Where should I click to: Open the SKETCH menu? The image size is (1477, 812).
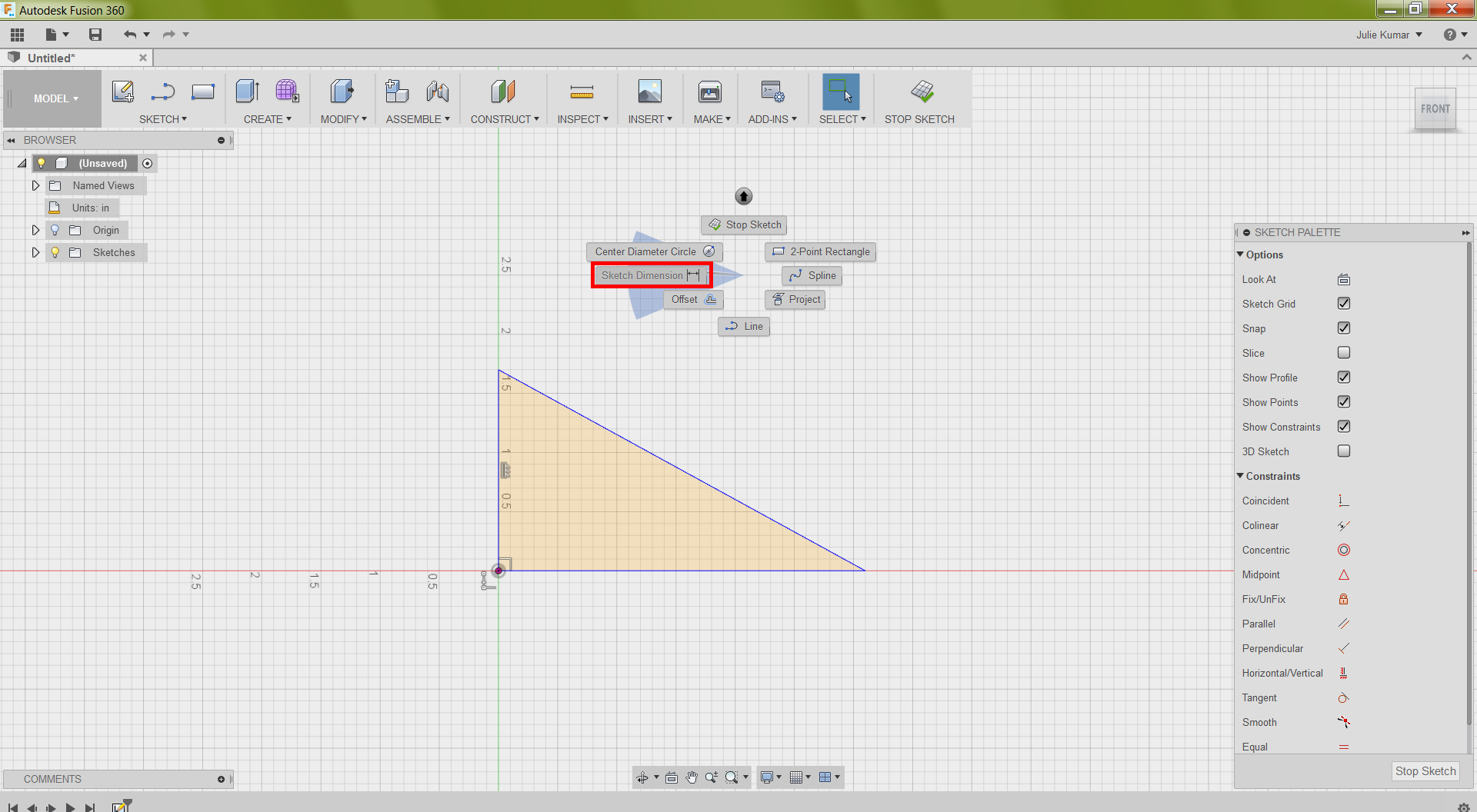coord(163,119)
